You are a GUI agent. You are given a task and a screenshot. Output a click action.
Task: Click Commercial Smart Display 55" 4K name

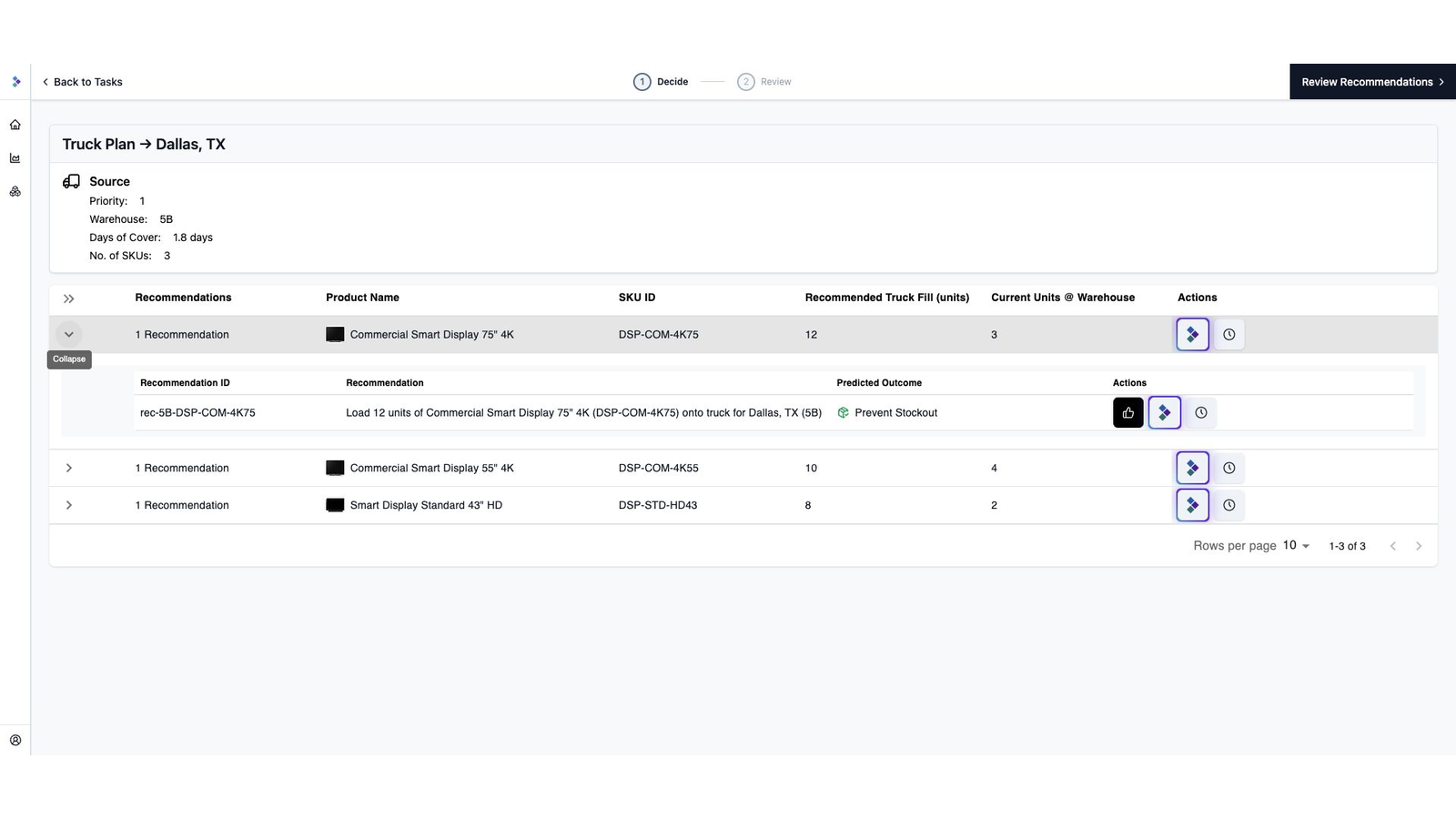431,468
